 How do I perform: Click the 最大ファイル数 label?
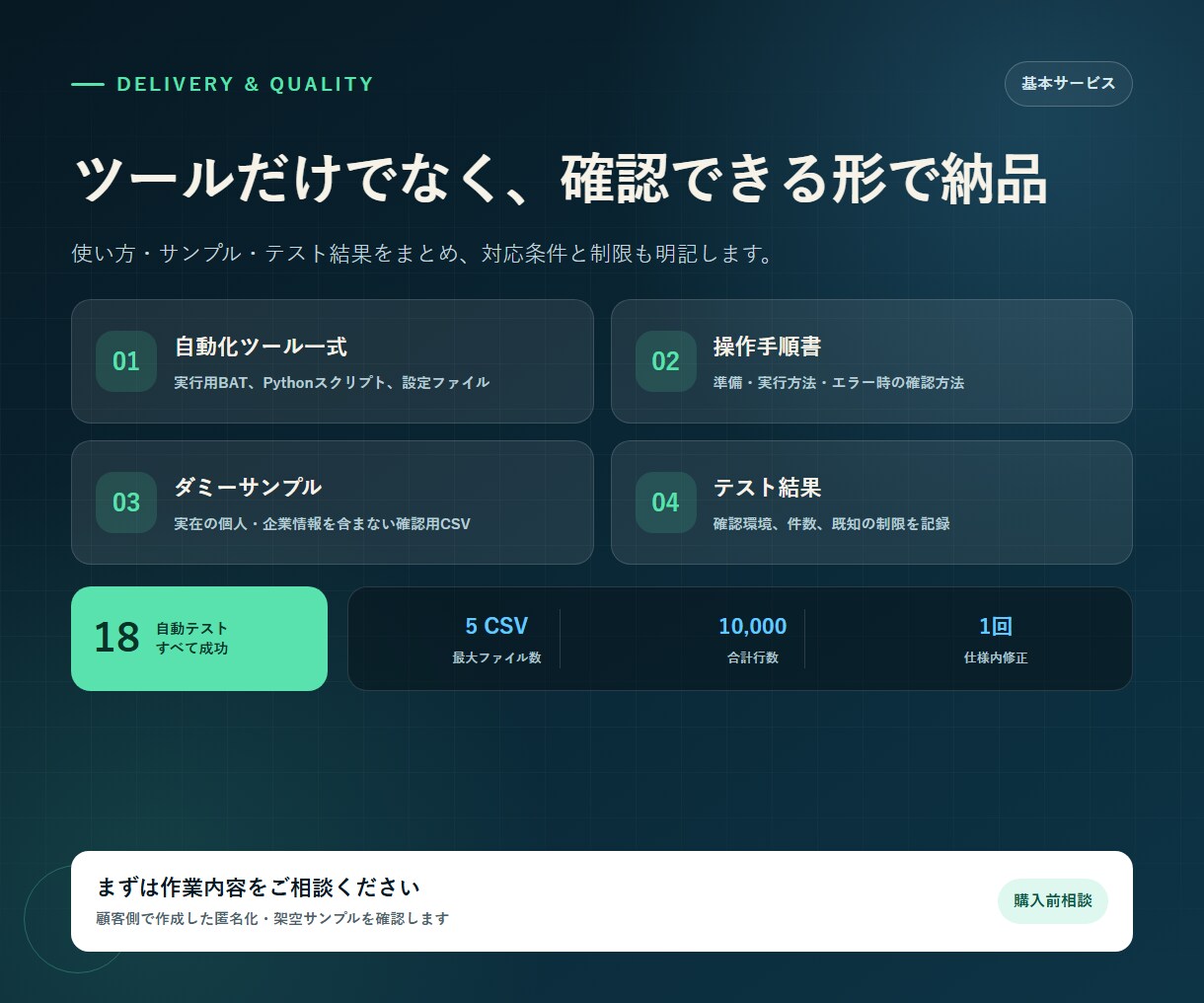[x=496, y=657]
